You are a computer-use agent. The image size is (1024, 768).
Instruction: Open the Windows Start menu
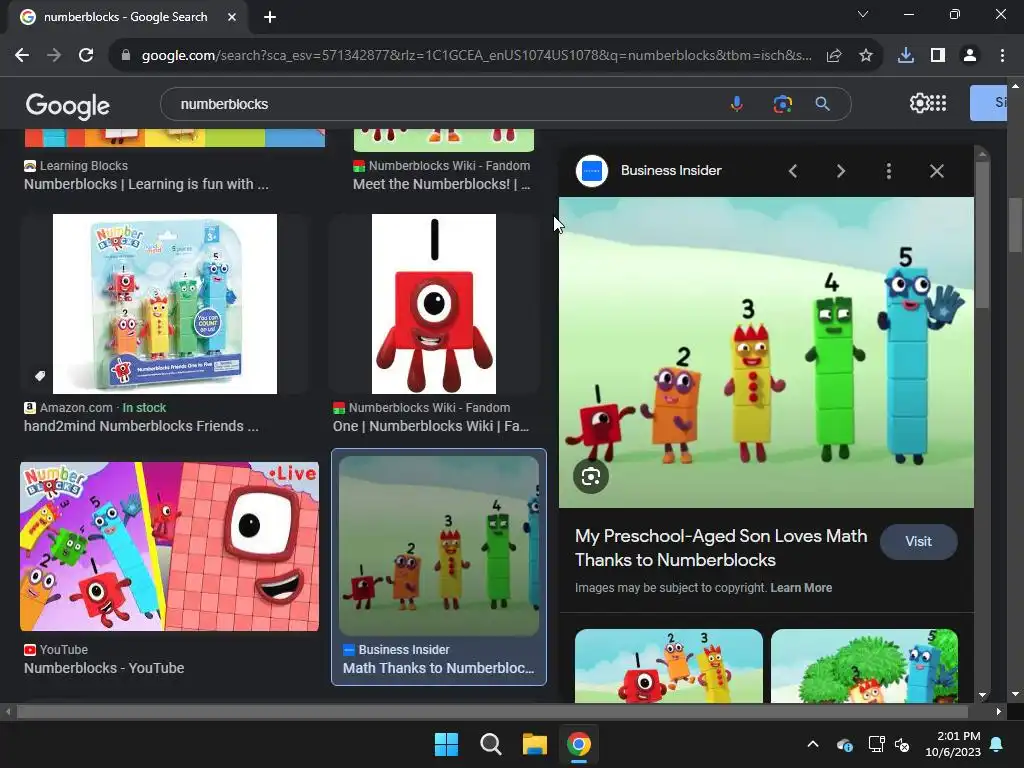click(x=447, y=744)
